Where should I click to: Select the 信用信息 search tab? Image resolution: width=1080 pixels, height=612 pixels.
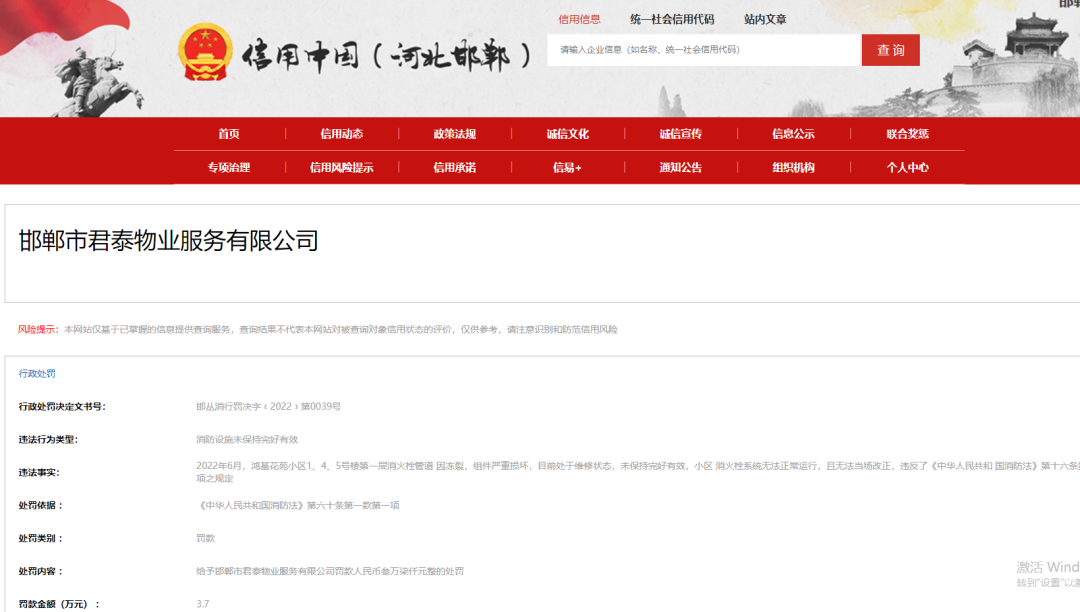tap(579, 19)
